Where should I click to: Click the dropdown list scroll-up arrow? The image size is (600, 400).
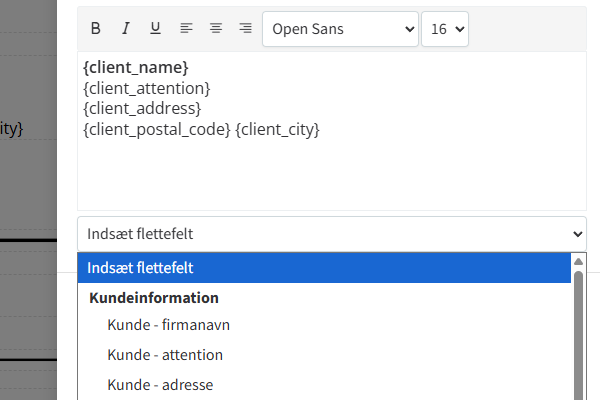[x=578, y=261]
